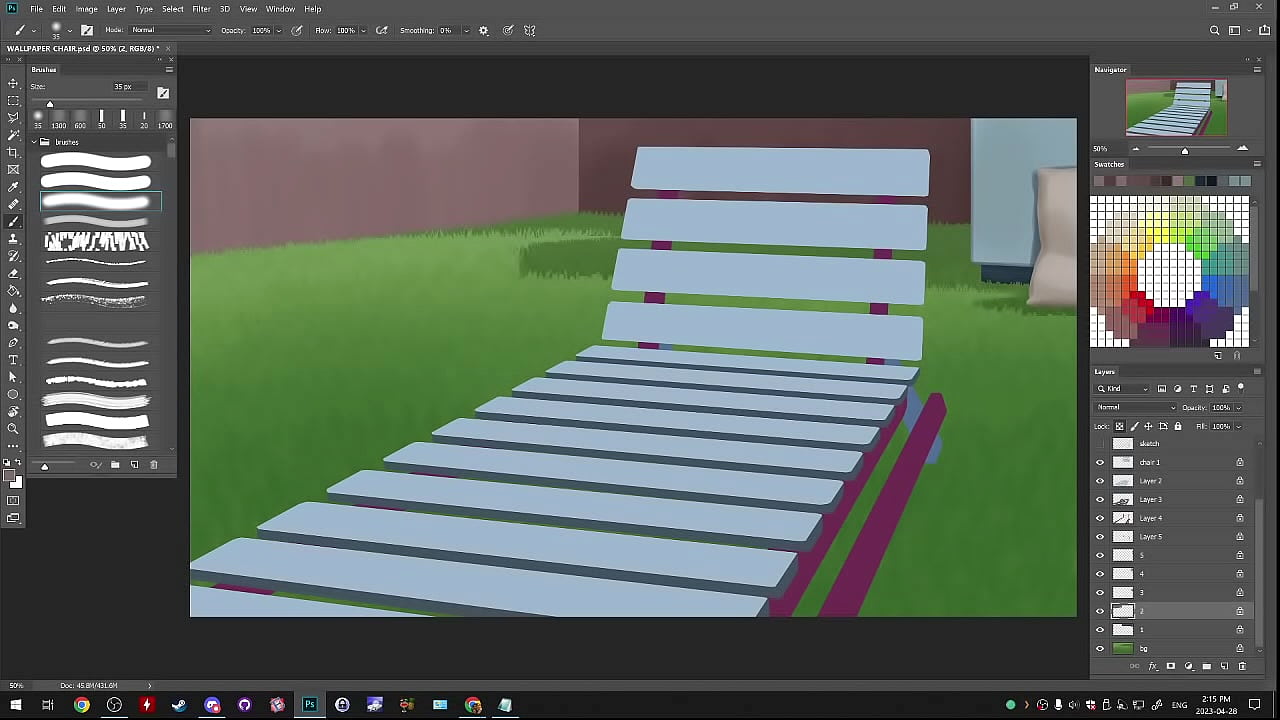This screenshot has width=1280, height=720.
Task: Select the Move tool
Action: click(13, 83)
